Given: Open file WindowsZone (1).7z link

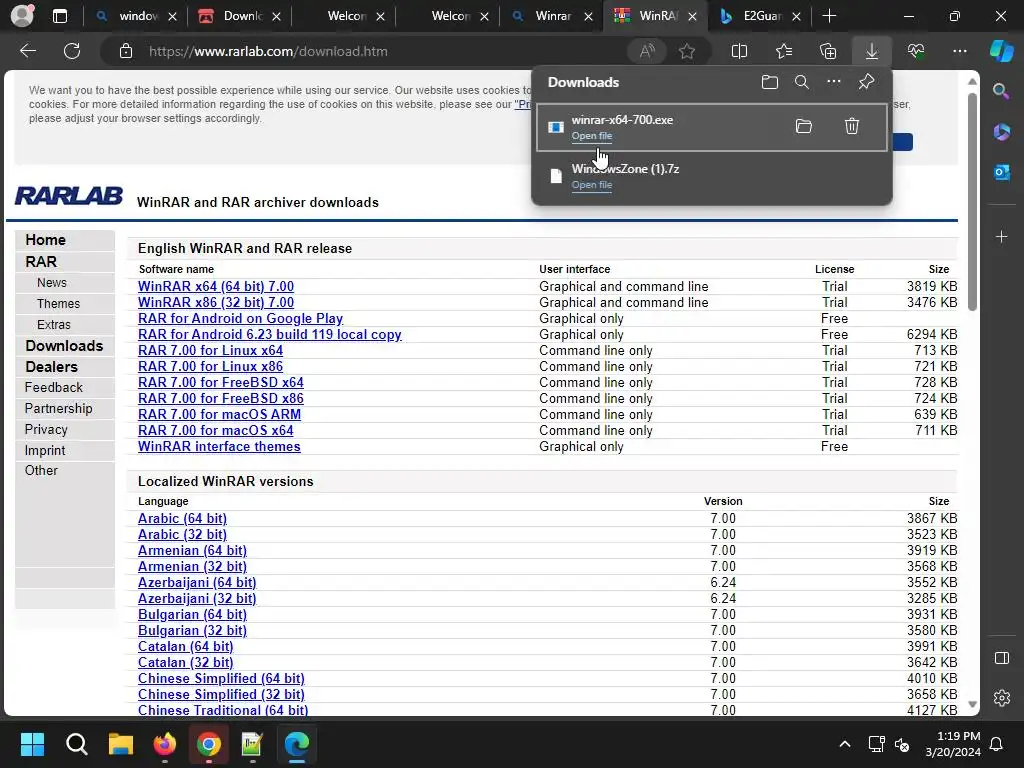Looking at the screenshot, I should tap(592, 185).
